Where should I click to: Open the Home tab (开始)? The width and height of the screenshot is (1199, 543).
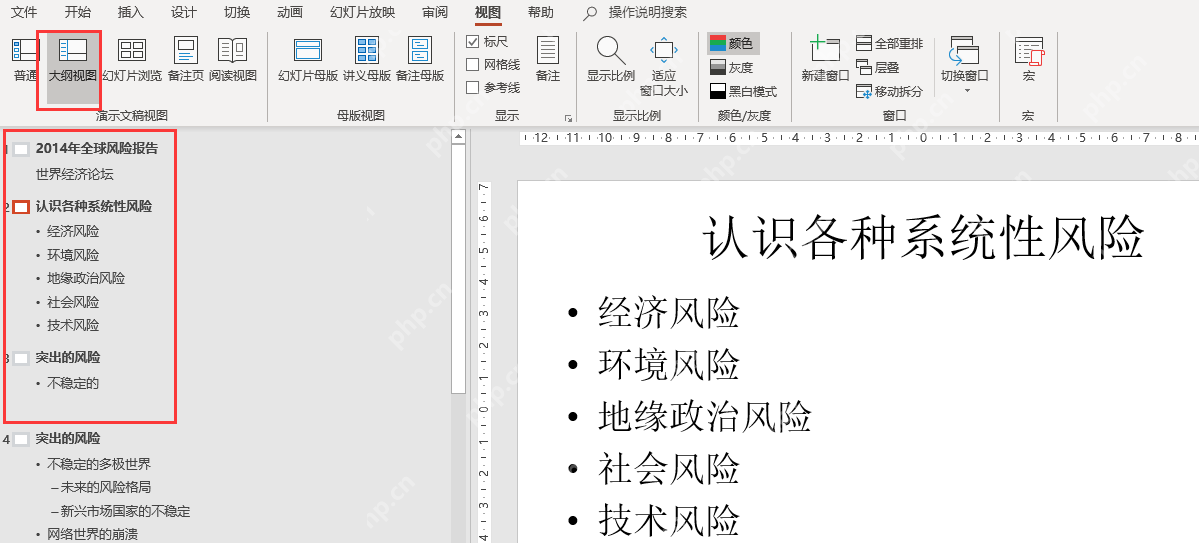77,12
